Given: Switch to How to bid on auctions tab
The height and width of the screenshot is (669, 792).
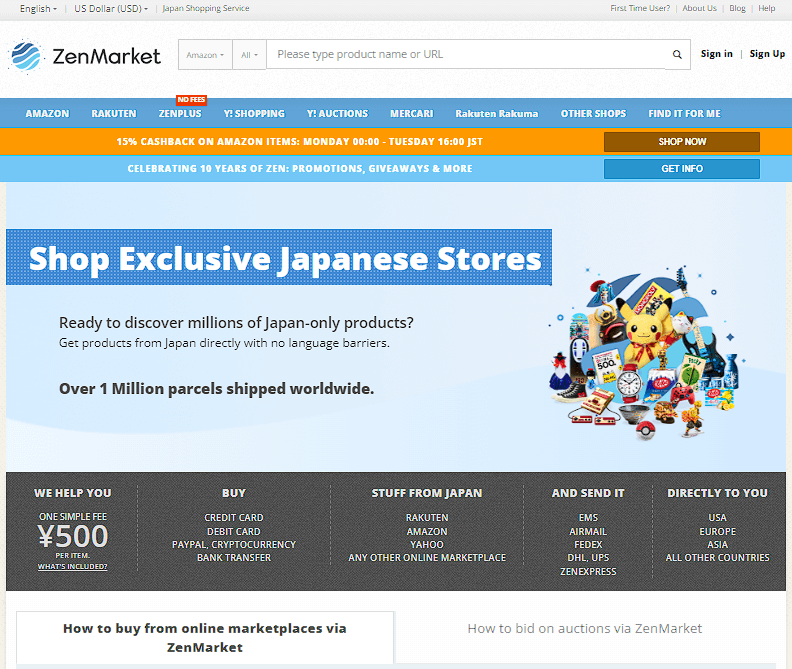Looking at the screenshot, I should [x=584, y=629].
